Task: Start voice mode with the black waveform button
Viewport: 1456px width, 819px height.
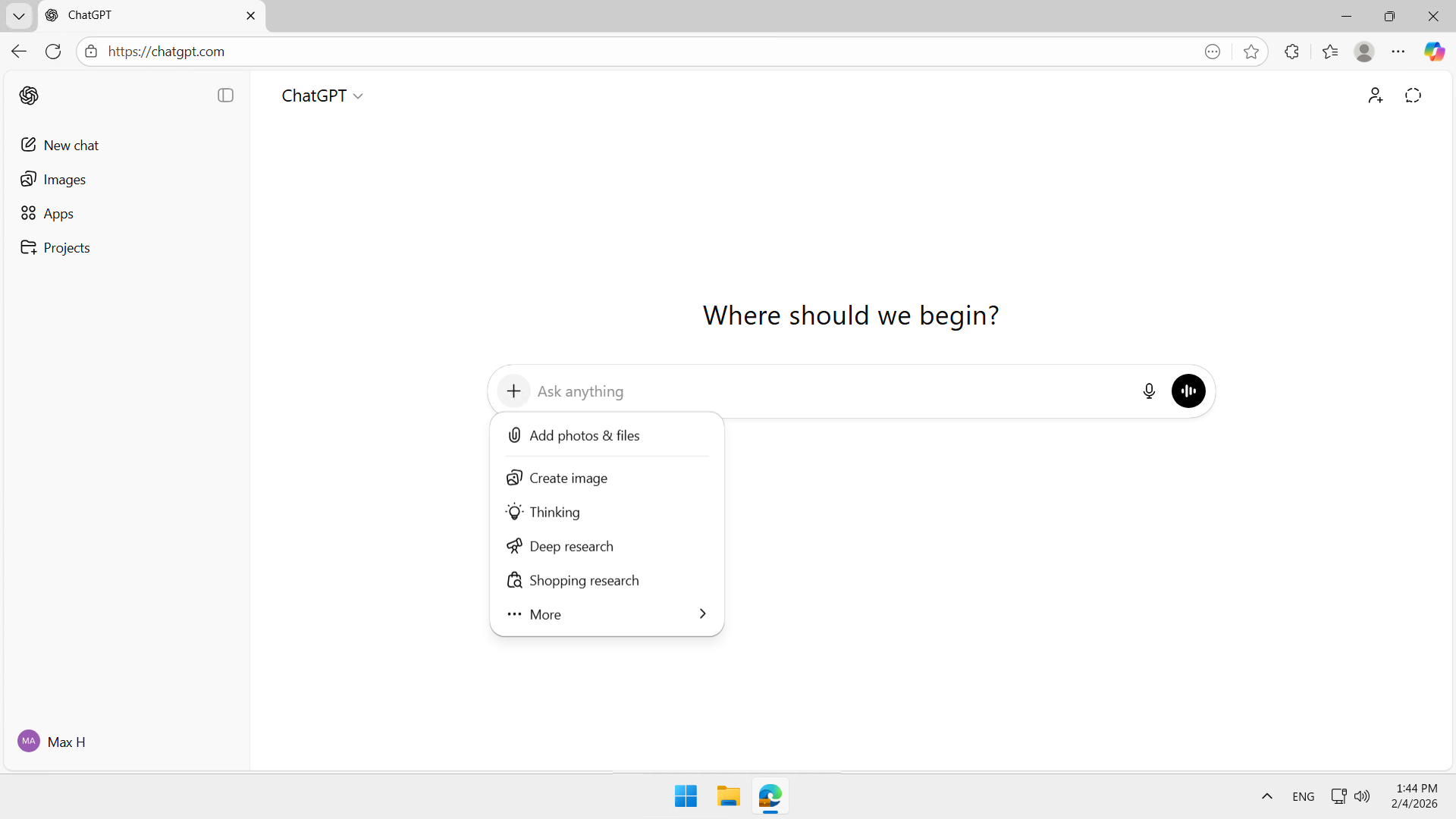Action: [x=1188, y=391]
